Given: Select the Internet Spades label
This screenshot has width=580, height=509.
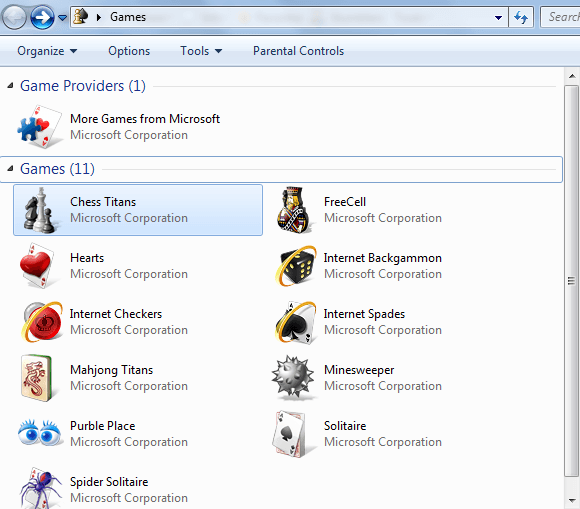Looking at the screenshot, I should tap(364, 314).
